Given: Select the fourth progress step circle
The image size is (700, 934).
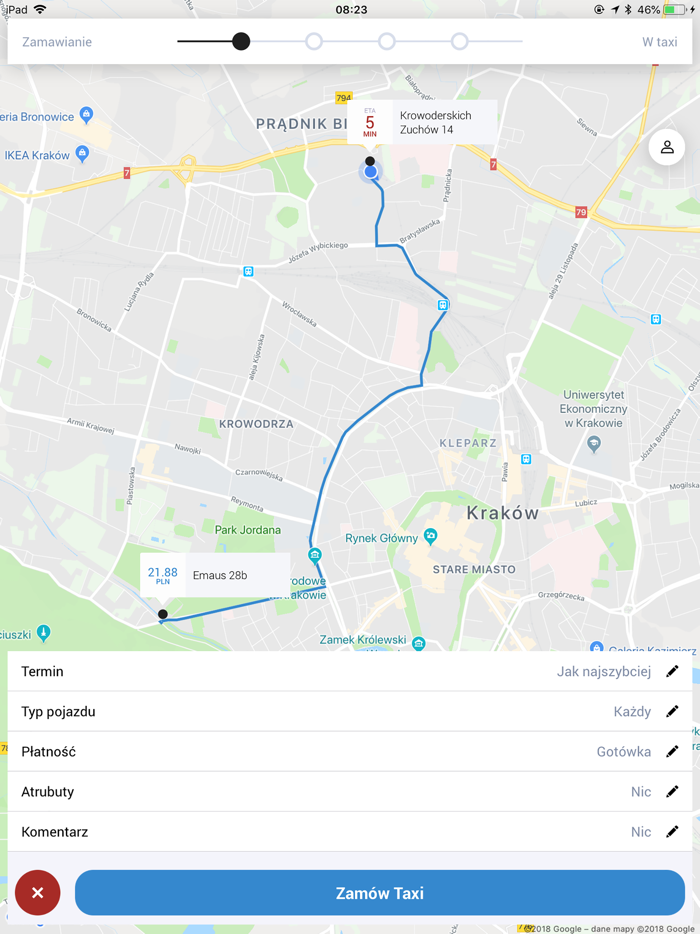Looking at the screenshot, I should pyautogui.click(x=459, y=42).
